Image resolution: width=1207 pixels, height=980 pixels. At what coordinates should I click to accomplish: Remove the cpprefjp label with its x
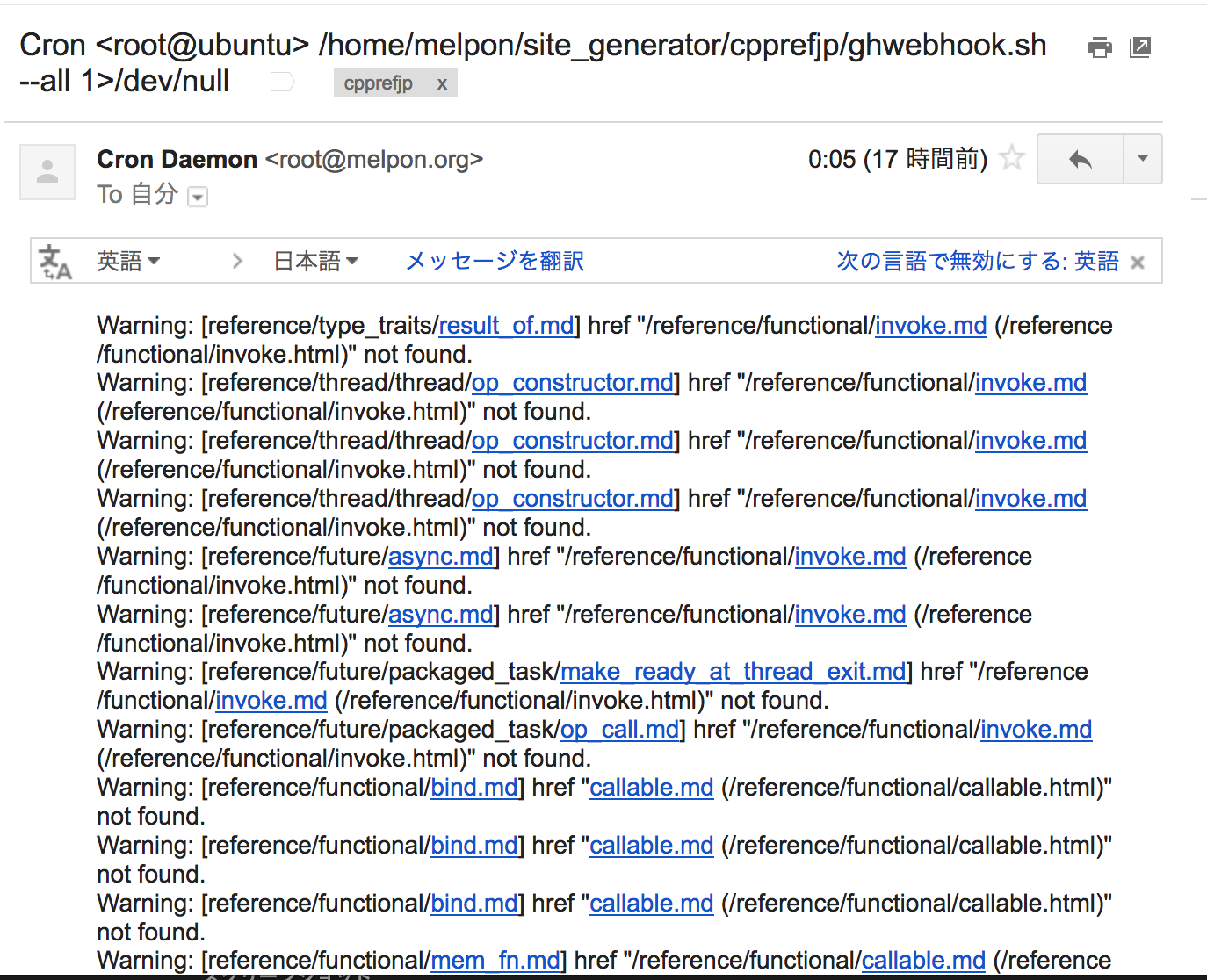coord(444,83)
